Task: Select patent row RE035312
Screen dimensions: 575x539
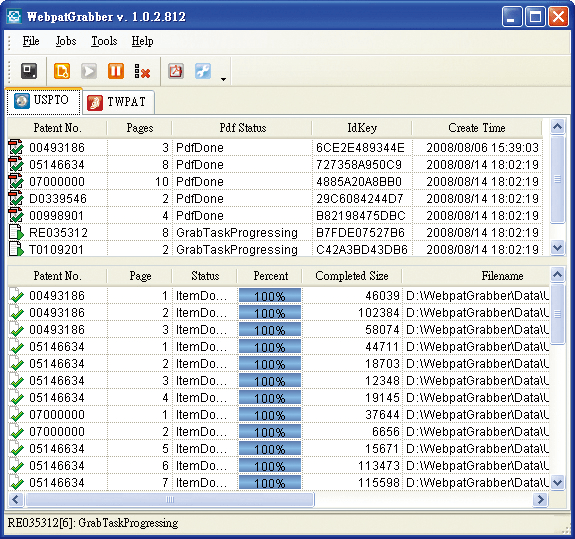Action: pyautogui.click(x=275, y=232)
